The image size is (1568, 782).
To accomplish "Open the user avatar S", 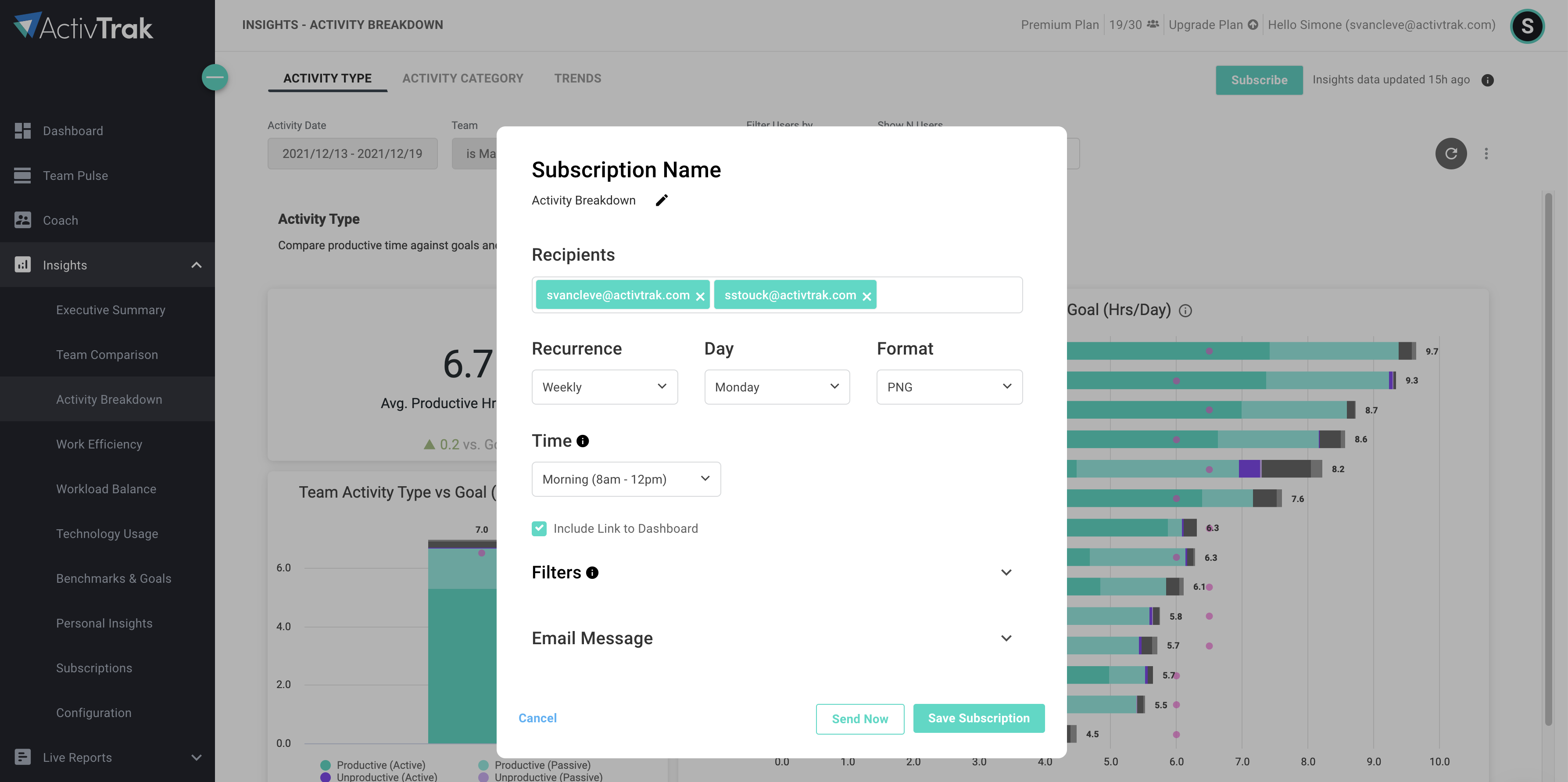I will click(1527, 26).
